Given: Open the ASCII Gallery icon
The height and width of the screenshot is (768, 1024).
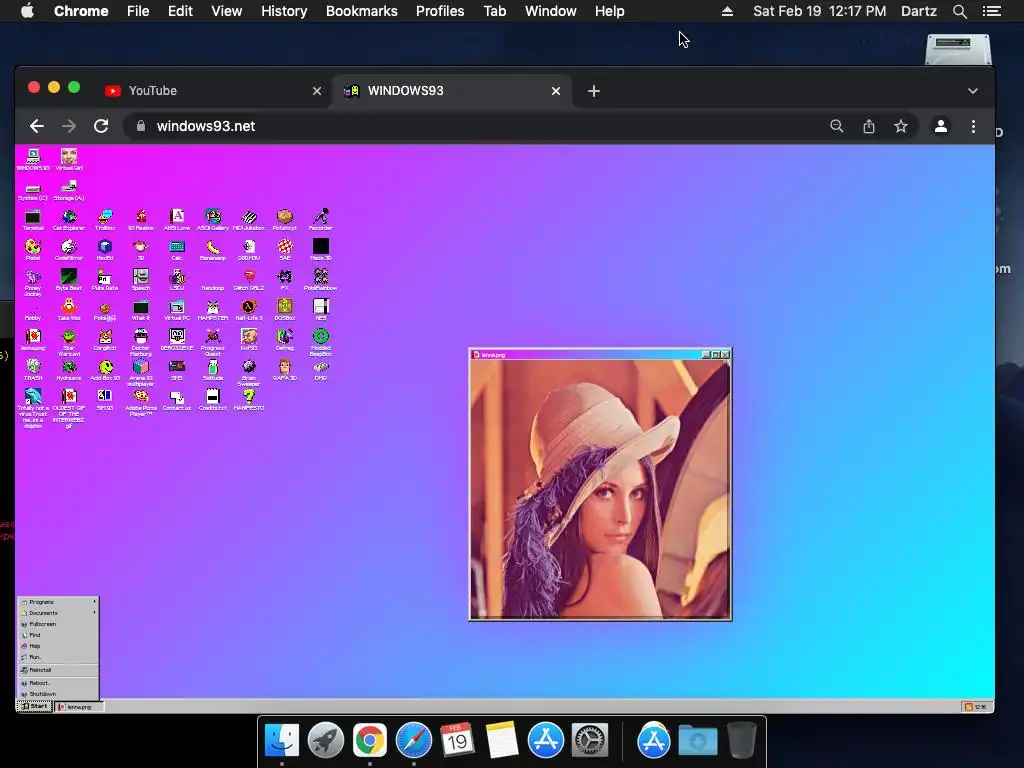Looking at the screenshot, I should click(213, 219).
